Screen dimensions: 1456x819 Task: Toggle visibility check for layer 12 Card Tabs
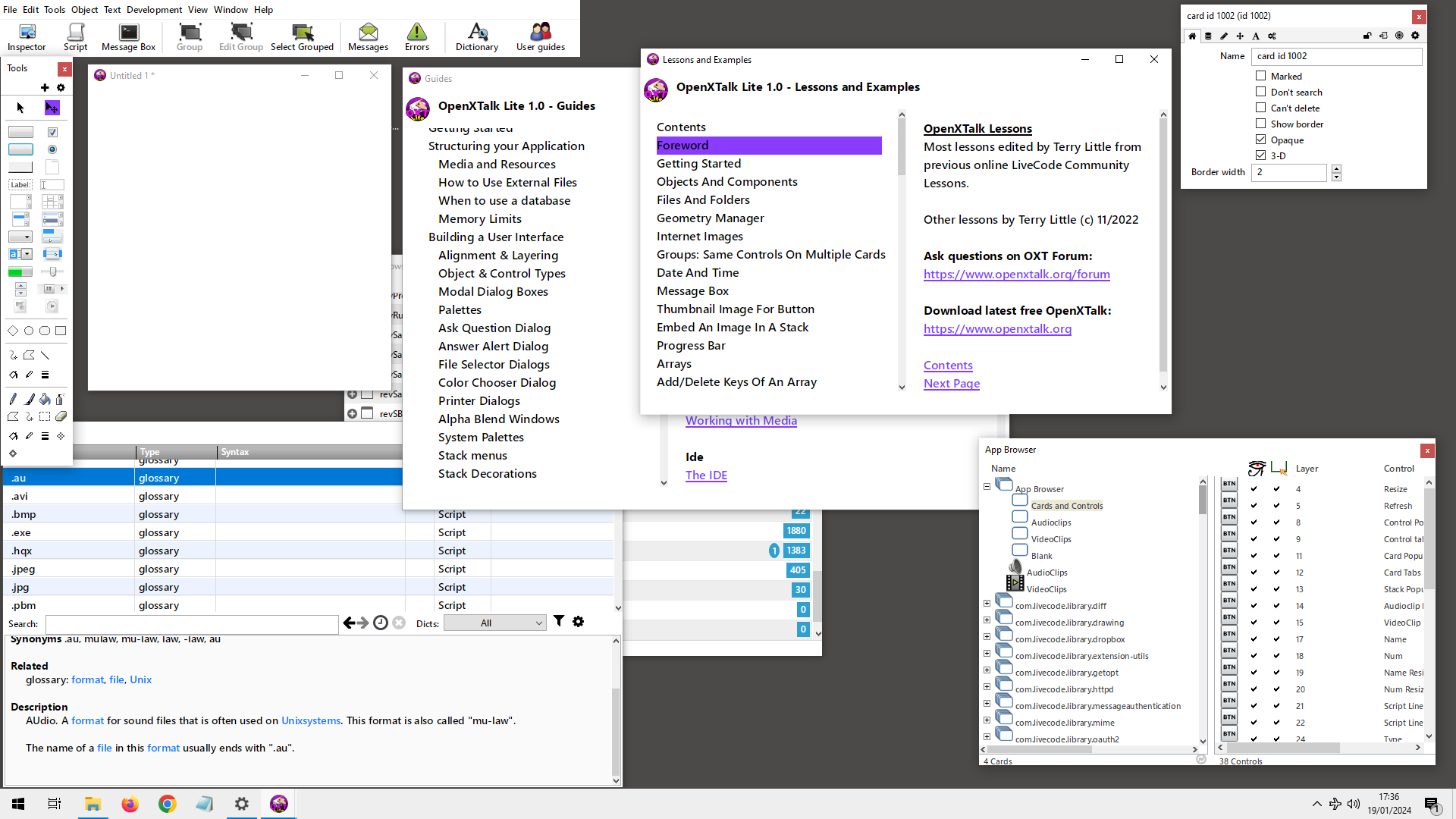(1254, 573)
